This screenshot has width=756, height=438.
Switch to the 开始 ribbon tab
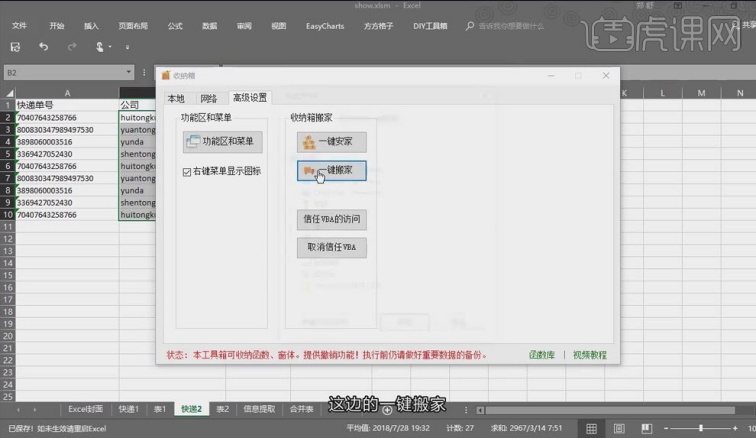click(57, 26)
